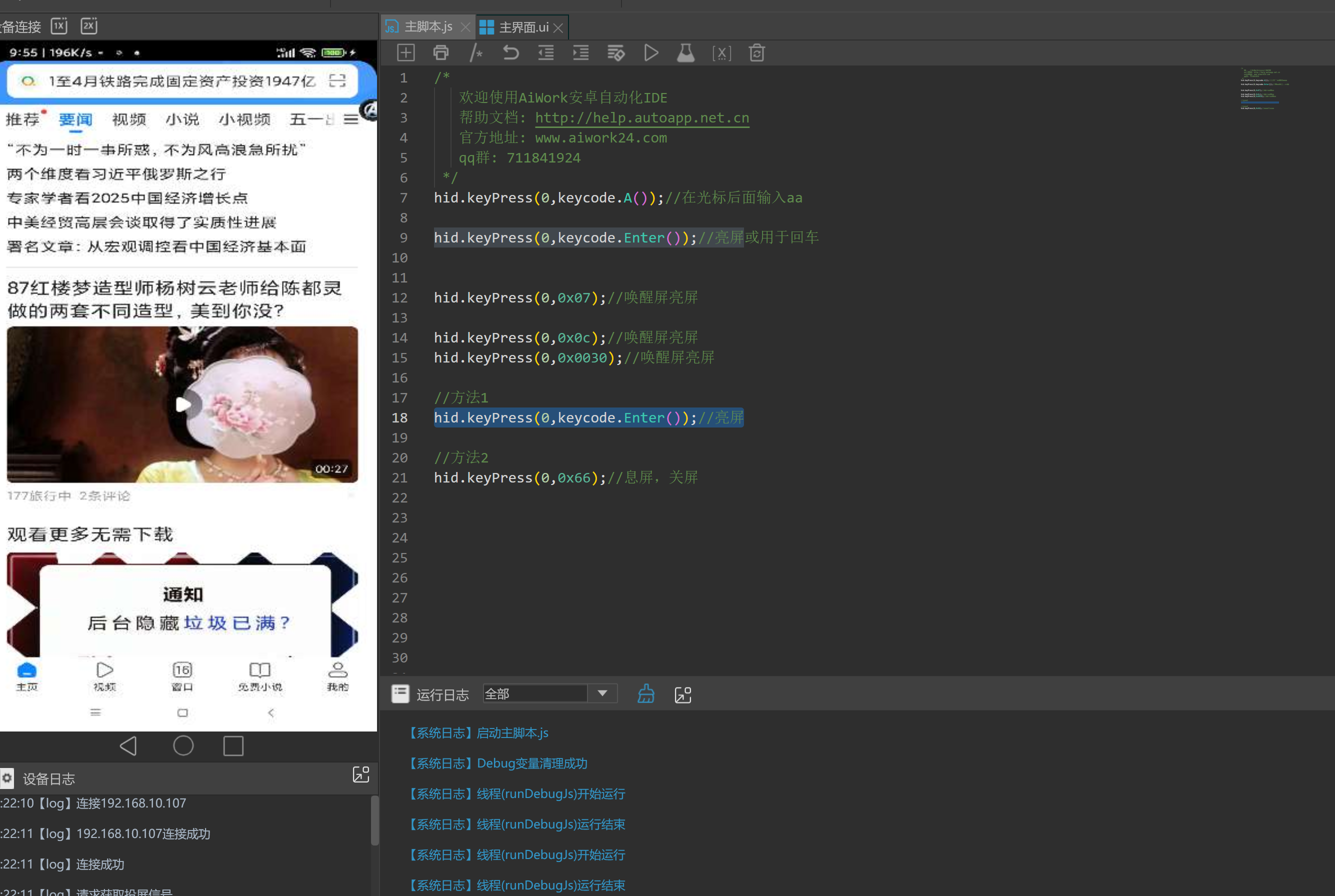Click the device recents square button
Image resolution: width=1335 pixels, height=896 pixels.
(x=233, y=745)
